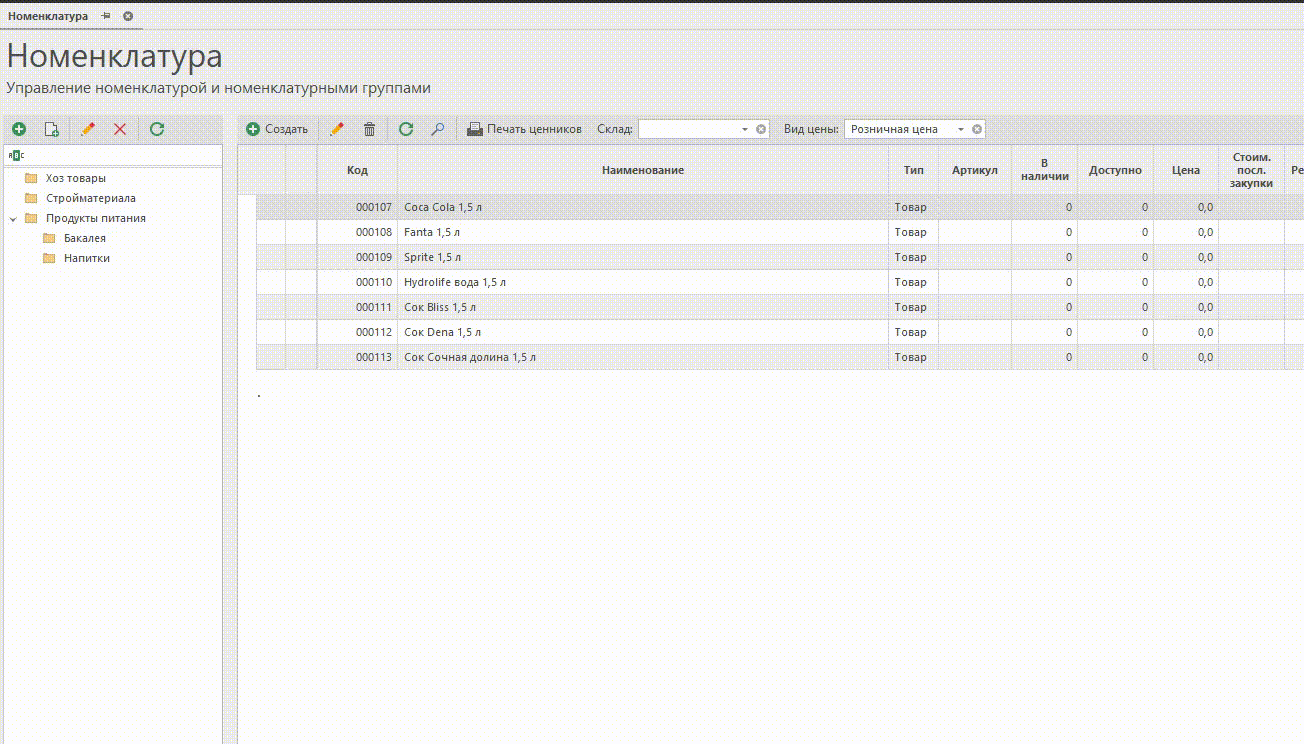Image resolution: width=1304 pixels, height=744 pixels.
Task: Click the add subgroup document icon
Action: click(52, 129)
